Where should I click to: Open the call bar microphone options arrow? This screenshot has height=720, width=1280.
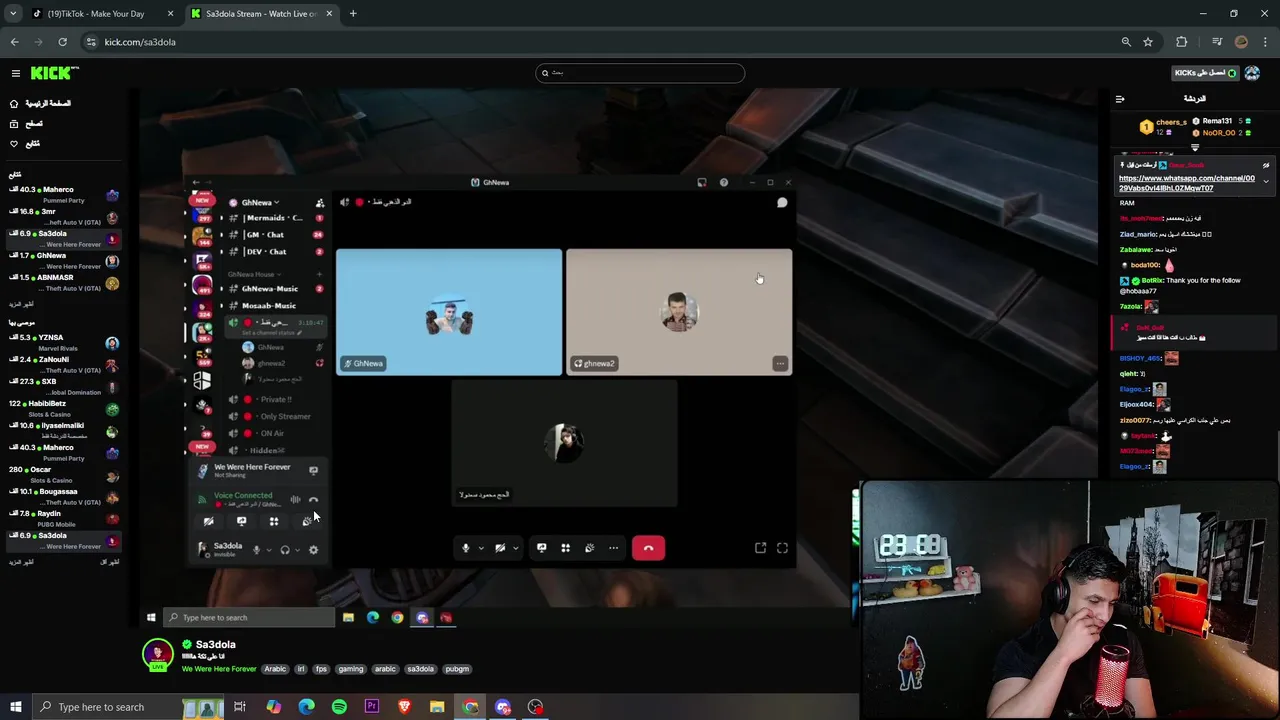pyautogui.click(x=480, y=548)
